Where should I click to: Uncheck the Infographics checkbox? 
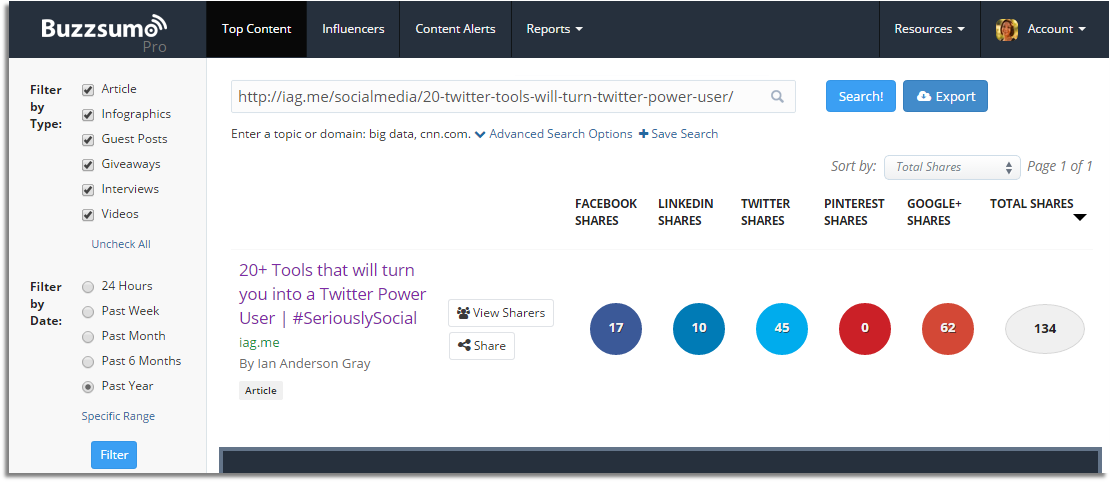(x=88, y=115)
